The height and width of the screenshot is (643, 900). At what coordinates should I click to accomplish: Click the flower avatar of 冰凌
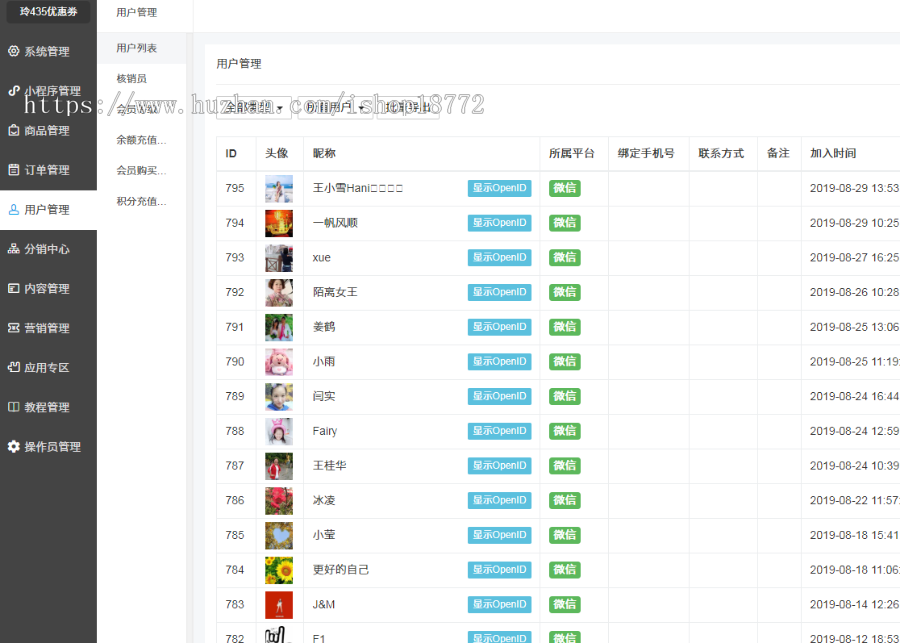coord(279,501)
